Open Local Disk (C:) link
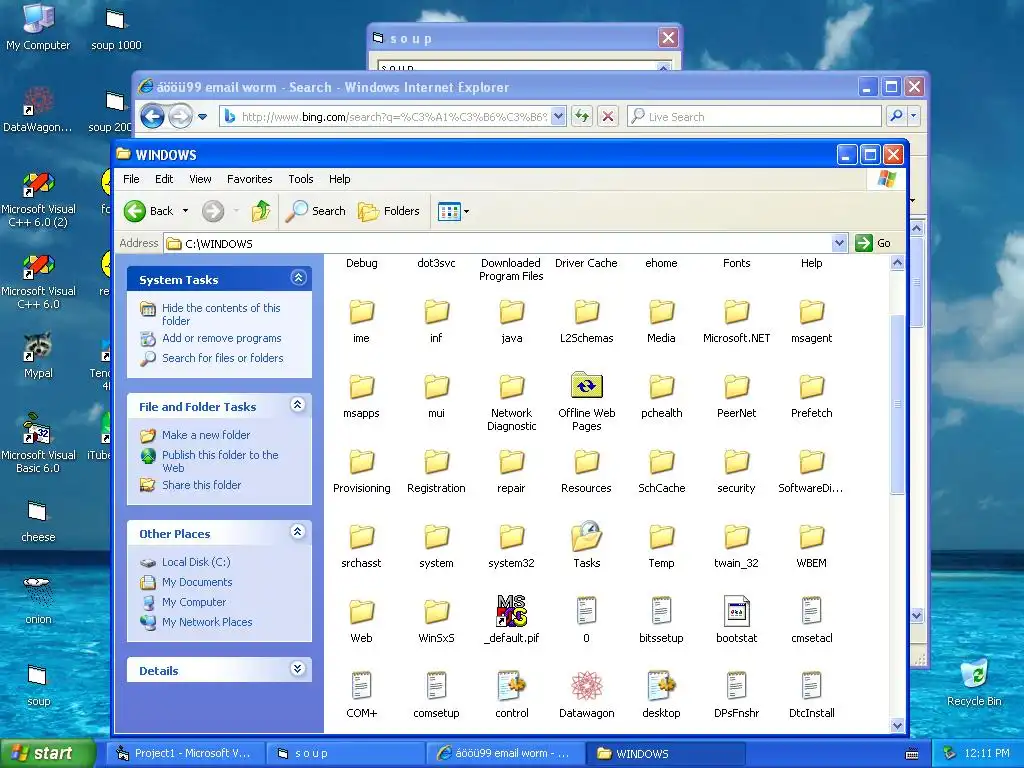The height and width of the screenshot is (768, 1024). (196, 562)
